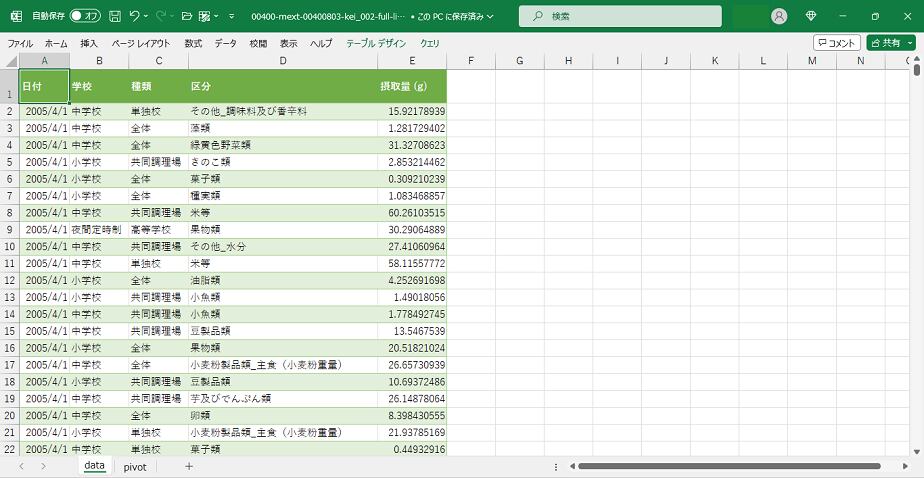This screenshot has width=924, height=478.
Task: Open the テーブル デザイン ribbon tab
Action: [376, 43]
